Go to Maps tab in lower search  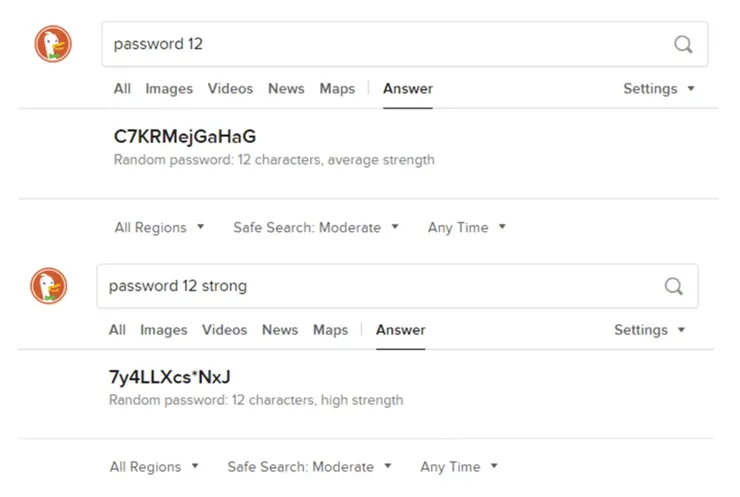point(330,330)
